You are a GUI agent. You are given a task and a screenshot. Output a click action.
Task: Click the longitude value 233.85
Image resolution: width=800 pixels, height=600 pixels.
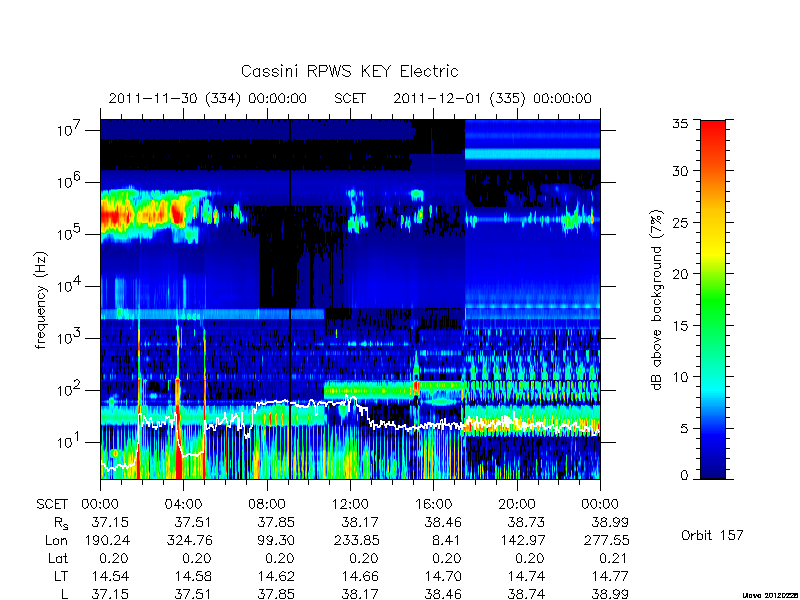coord(356,540)
